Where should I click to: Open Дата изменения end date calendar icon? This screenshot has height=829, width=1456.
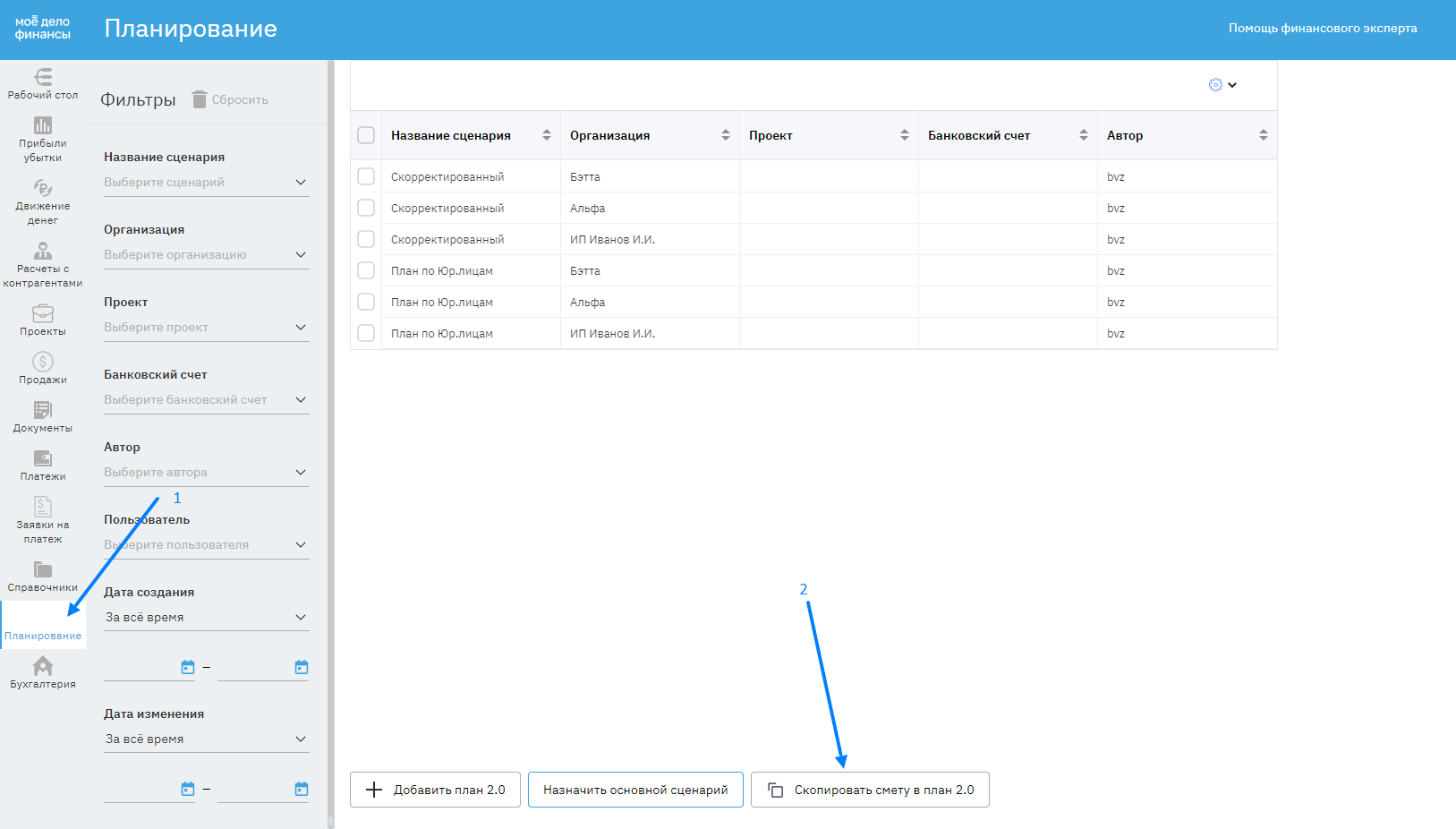[x=302, y=789]
